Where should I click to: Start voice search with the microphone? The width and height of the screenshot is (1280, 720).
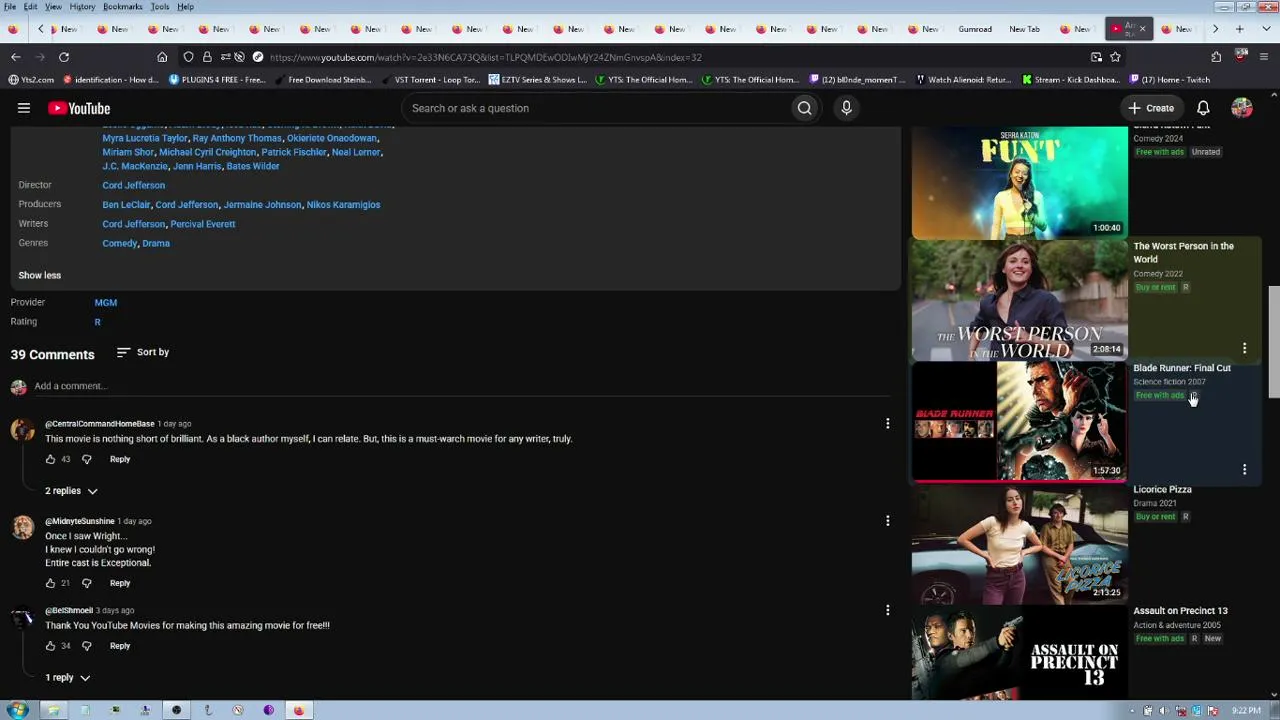tap(846, 108)
